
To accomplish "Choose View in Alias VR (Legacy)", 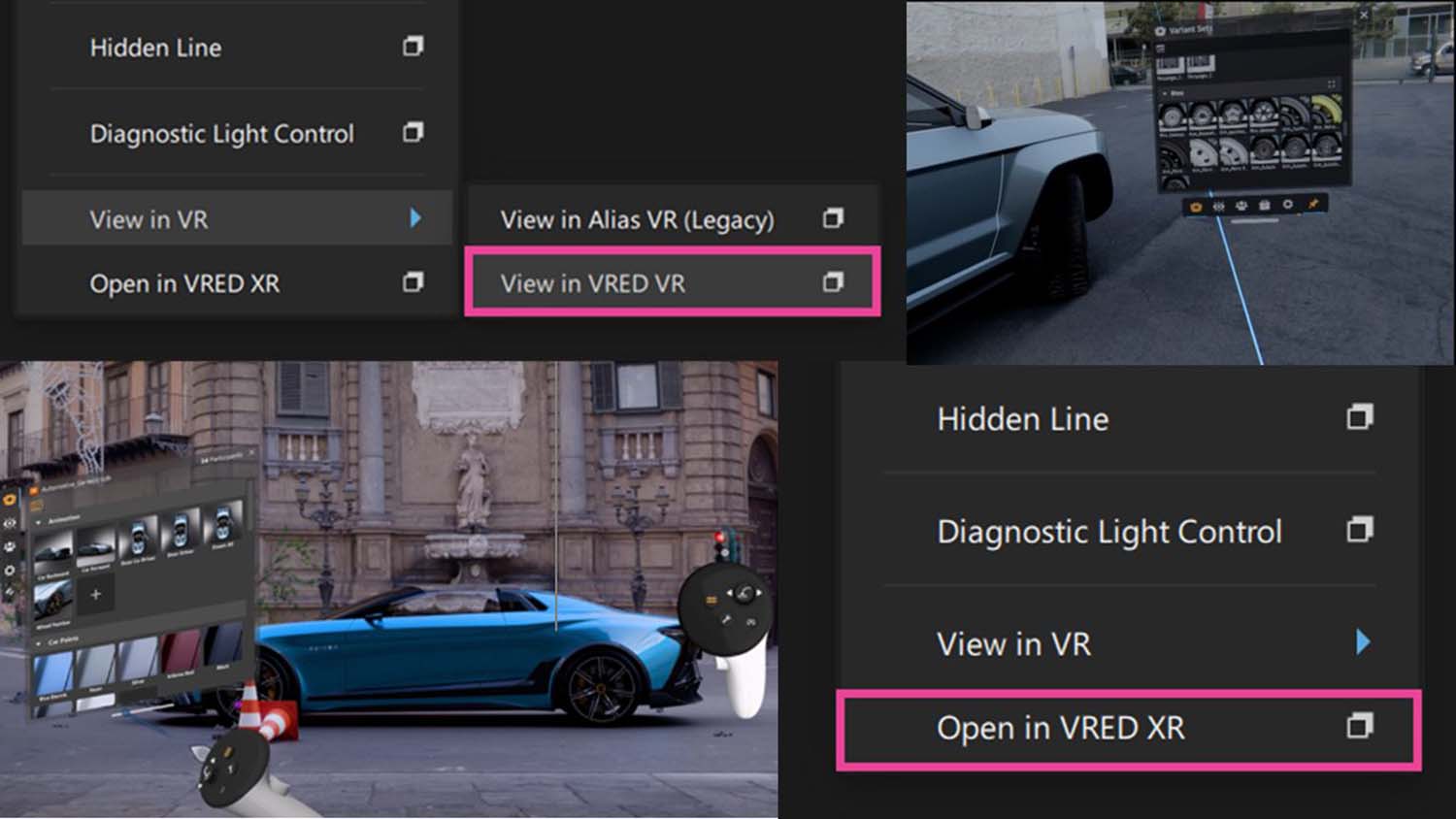I will tap(636, 219).
